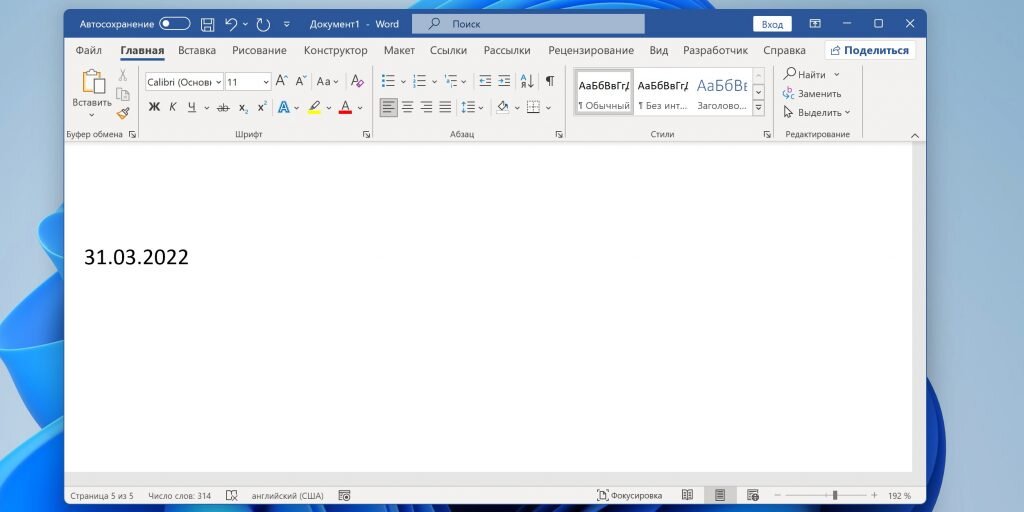
Task: Click the Поделиться share button
Action: tap(870, 50)
